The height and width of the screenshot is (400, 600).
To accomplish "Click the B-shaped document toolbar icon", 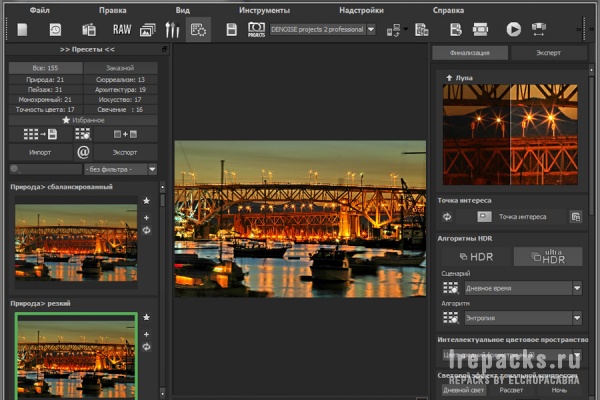I will click(456, 29).
